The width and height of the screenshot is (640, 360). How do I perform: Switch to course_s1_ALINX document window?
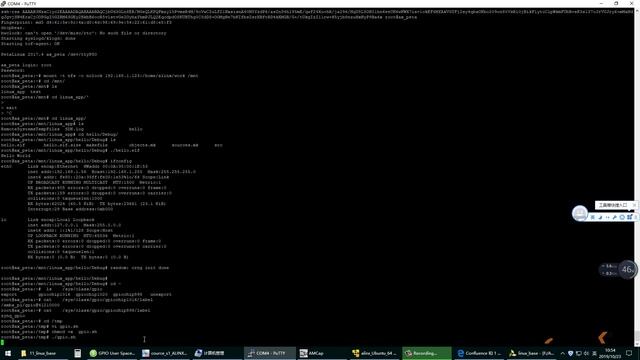(164, 353)
